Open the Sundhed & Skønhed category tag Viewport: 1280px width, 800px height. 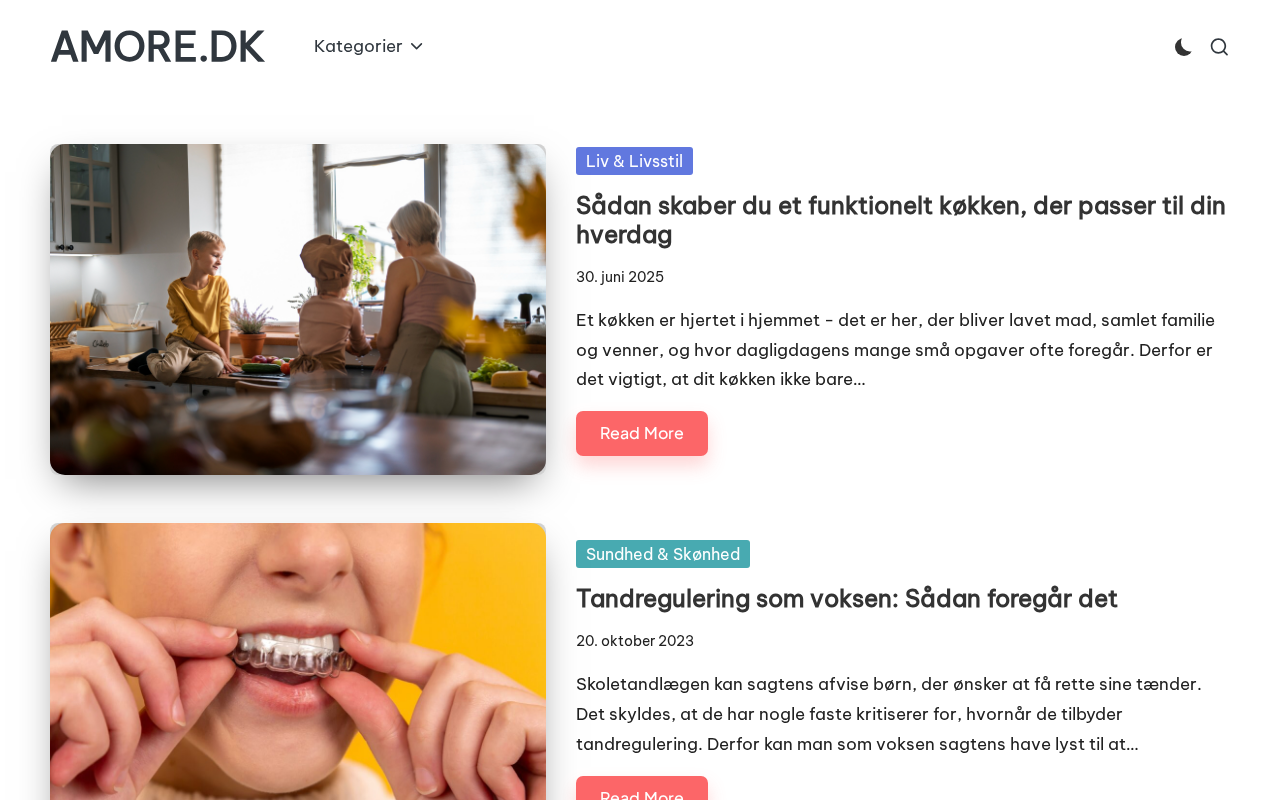663,554
